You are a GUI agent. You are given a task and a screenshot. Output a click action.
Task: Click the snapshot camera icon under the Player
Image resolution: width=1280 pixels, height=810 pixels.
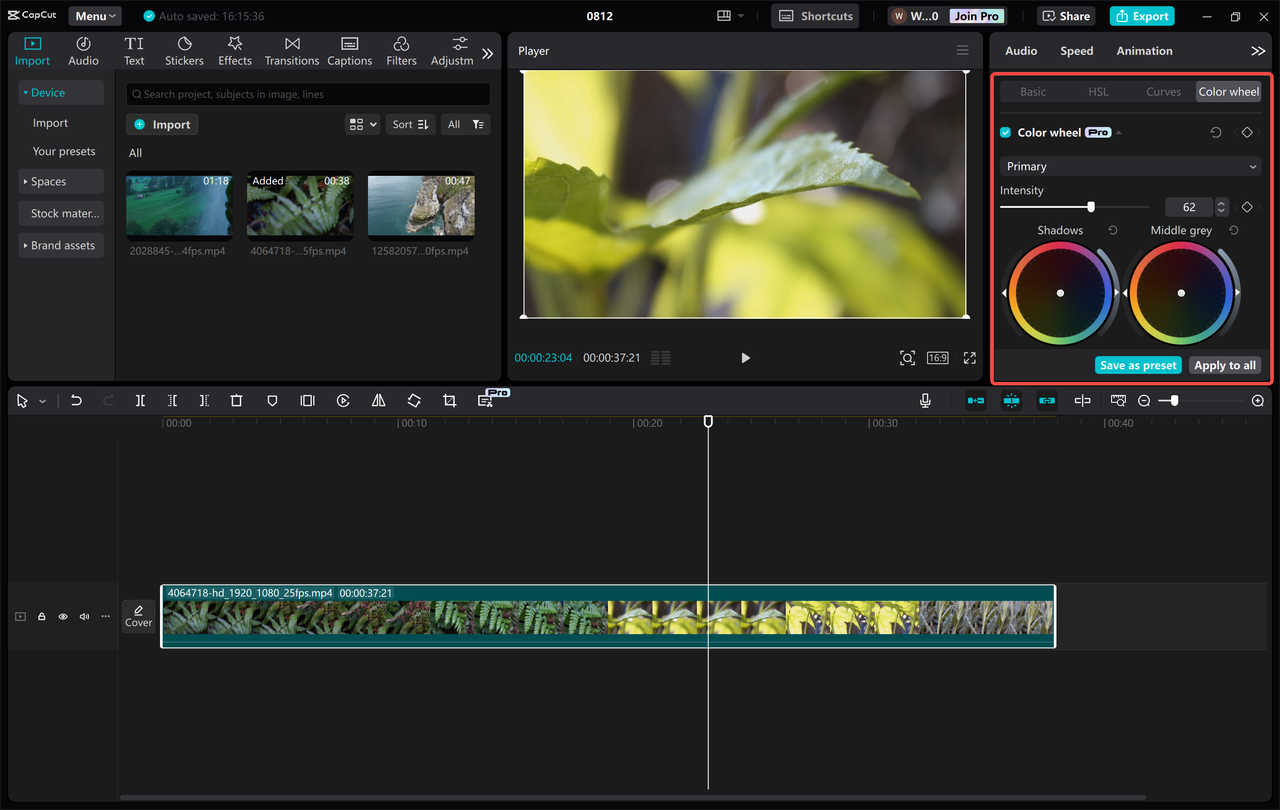907,357
